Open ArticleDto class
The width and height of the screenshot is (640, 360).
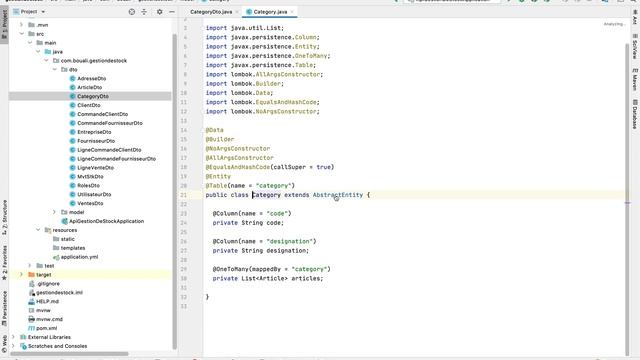pyautogui.click(x=89, y=87)
